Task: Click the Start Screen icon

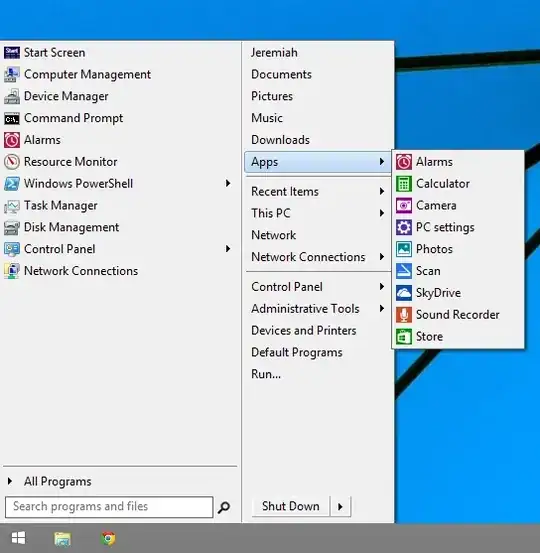Action: tap(12, 53)
